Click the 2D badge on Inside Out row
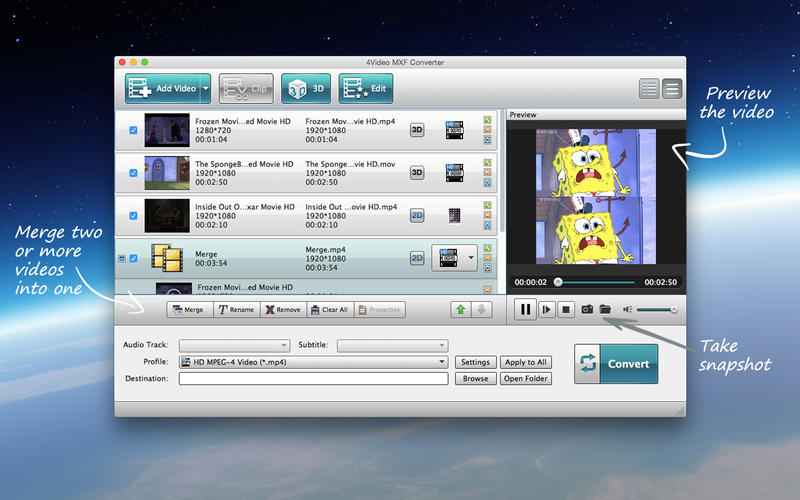Viewport: 800px width, 500px height. pos(417,216)
